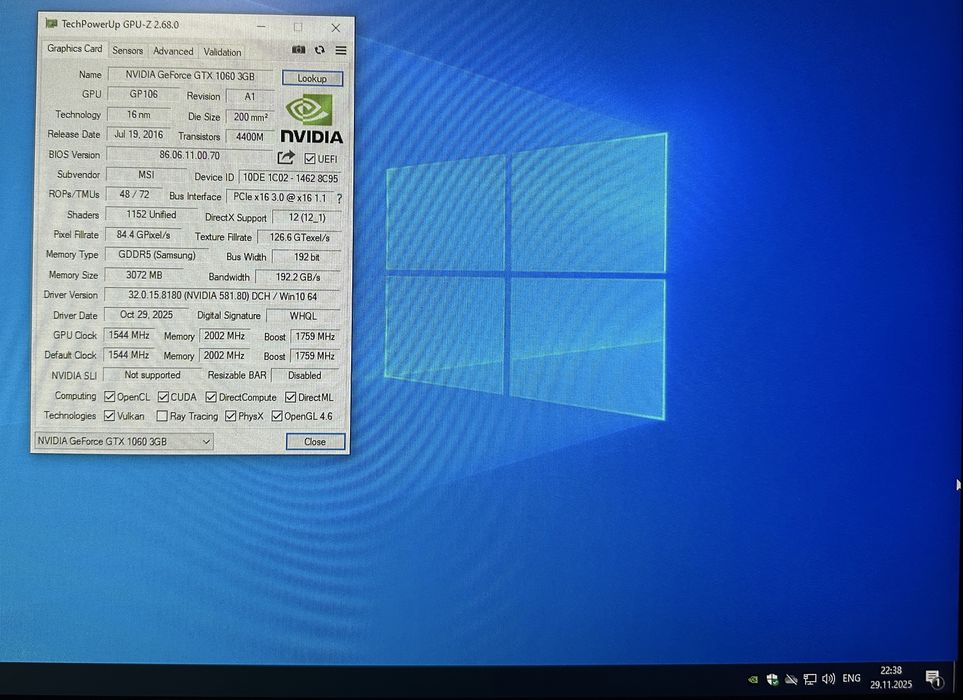Open the notification center icon
The width and height of the screenshot is (963, 700).
(934, 679)
